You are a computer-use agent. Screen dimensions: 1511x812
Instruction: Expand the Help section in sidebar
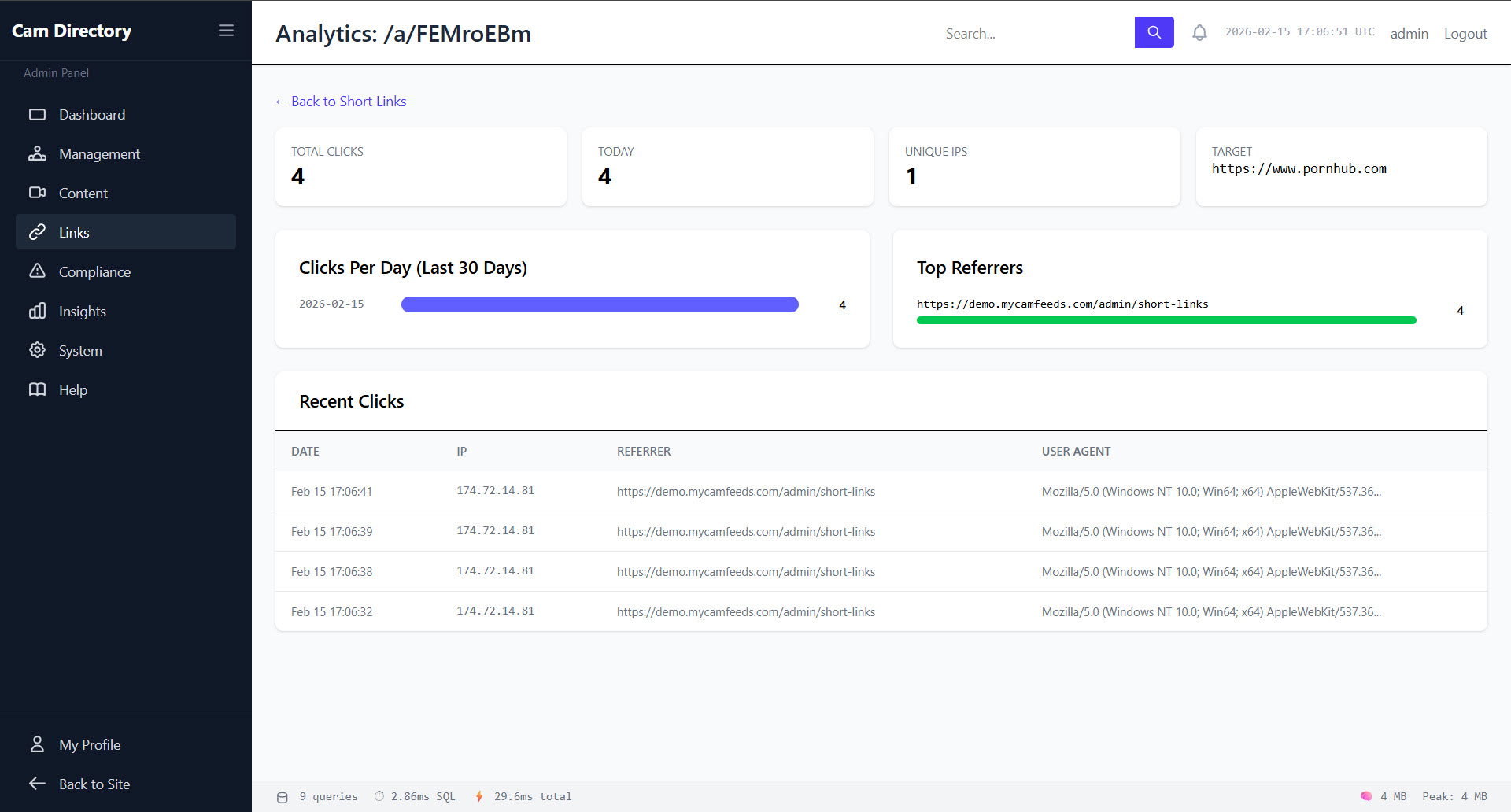point(72,390)
